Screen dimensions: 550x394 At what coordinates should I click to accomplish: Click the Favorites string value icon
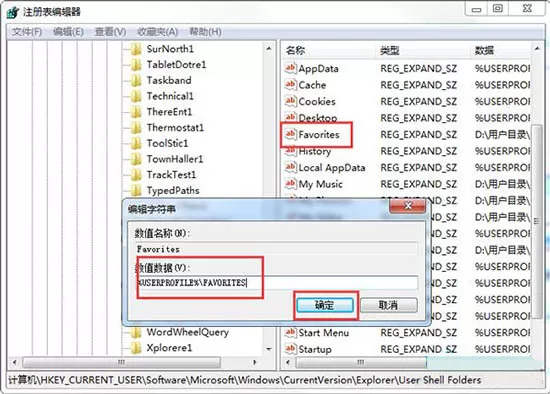click(290, 134)
